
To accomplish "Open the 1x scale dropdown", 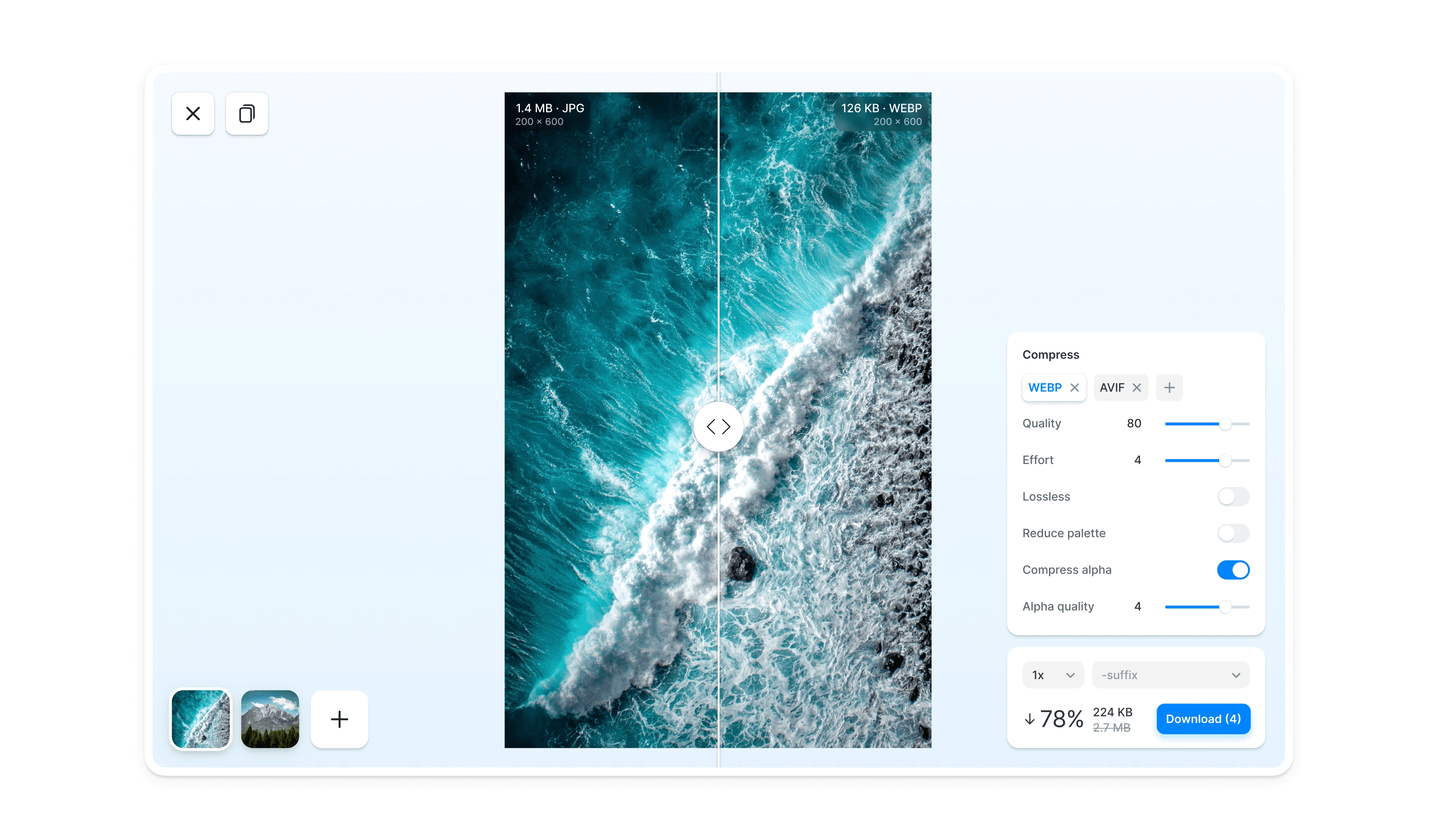I will click(1053, 675).
